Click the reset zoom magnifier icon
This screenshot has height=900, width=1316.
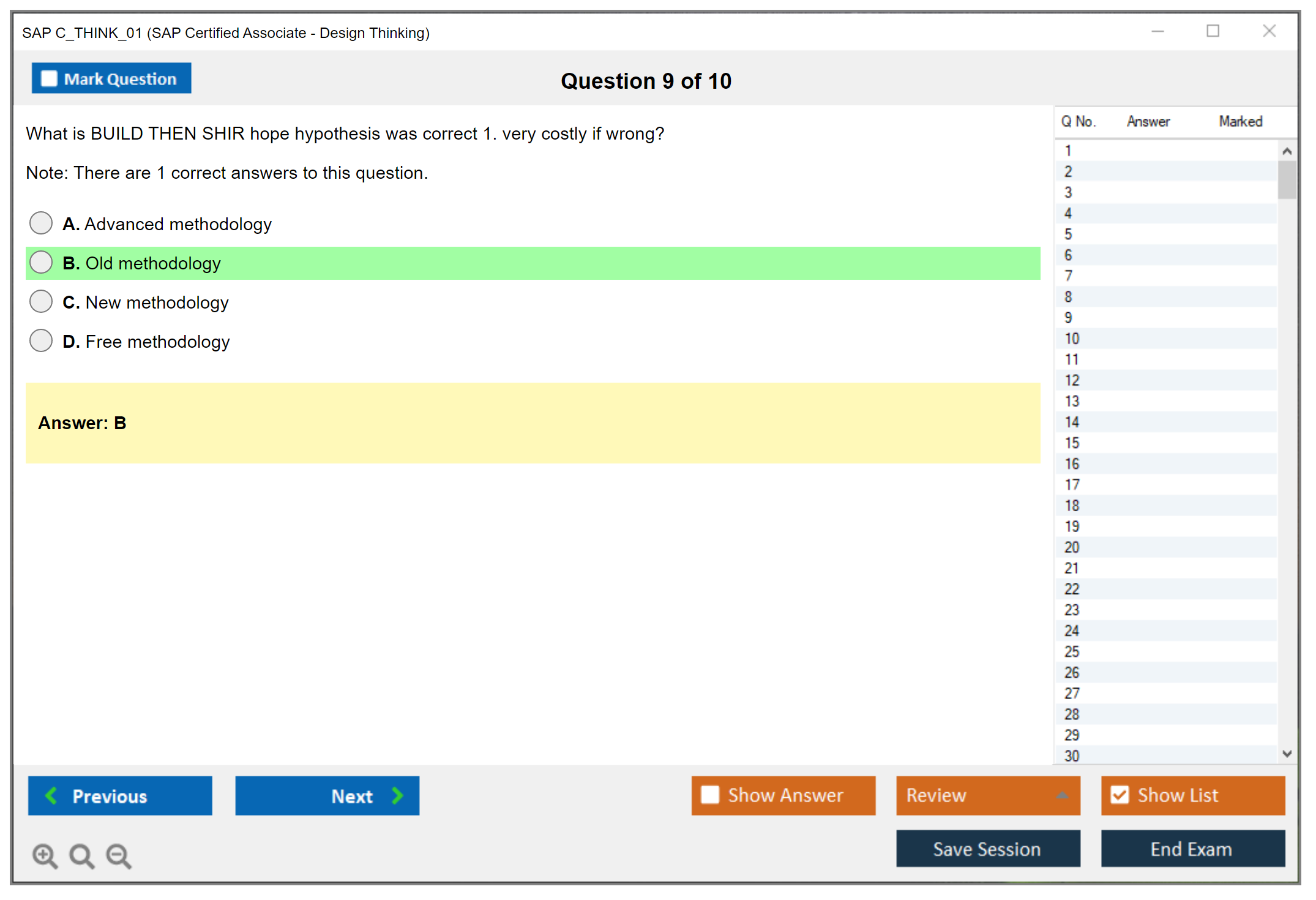point(81,855)
